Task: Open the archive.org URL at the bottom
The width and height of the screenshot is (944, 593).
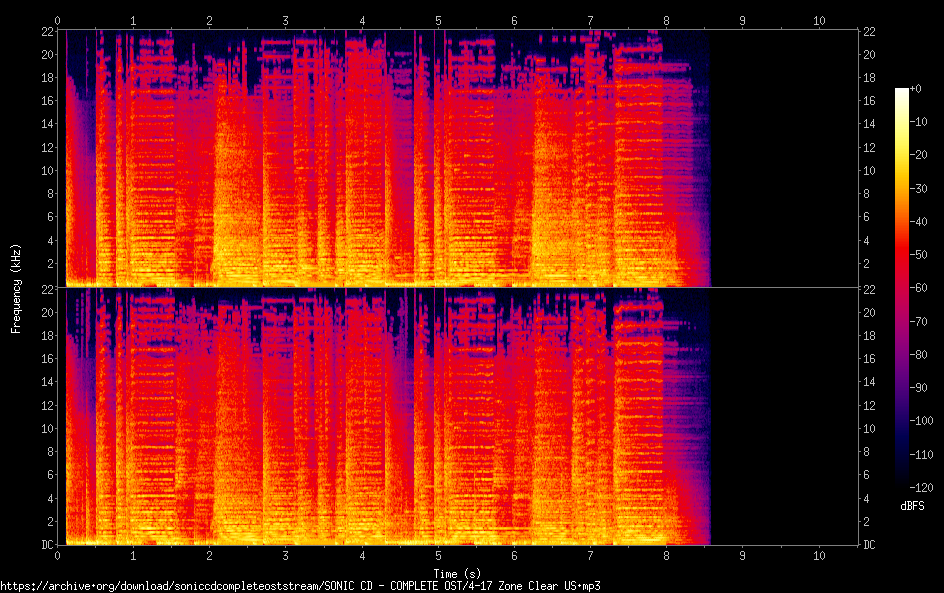Action: (300, 586)
